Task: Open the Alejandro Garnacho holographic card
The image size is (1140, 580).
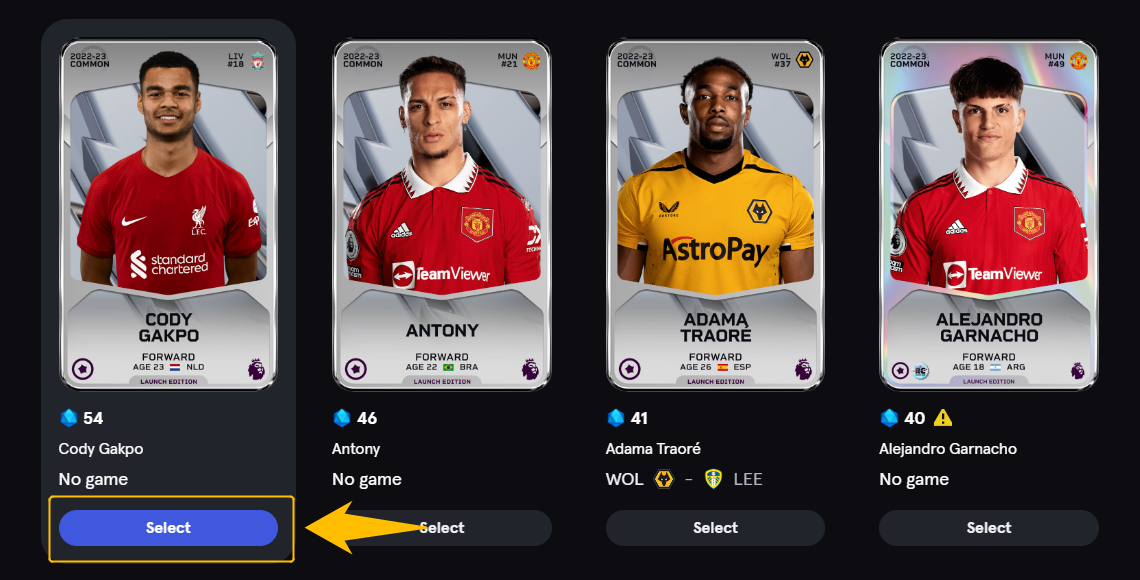Action: tap(989, 215)
